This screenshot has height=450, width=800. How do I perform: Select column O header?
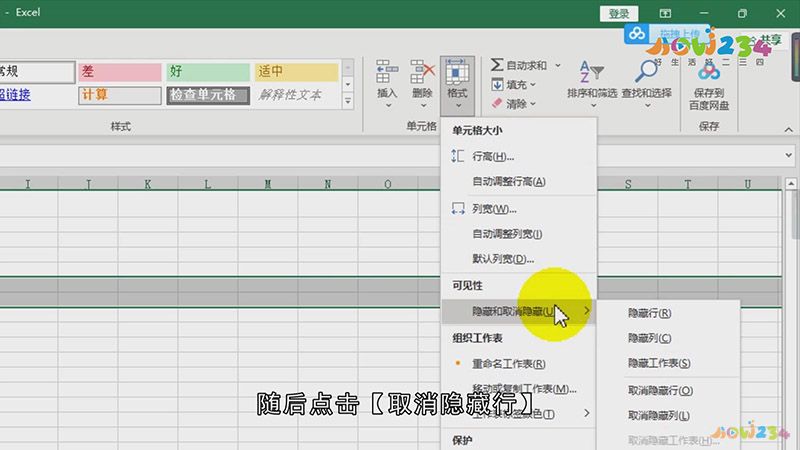tap(388, 184)
